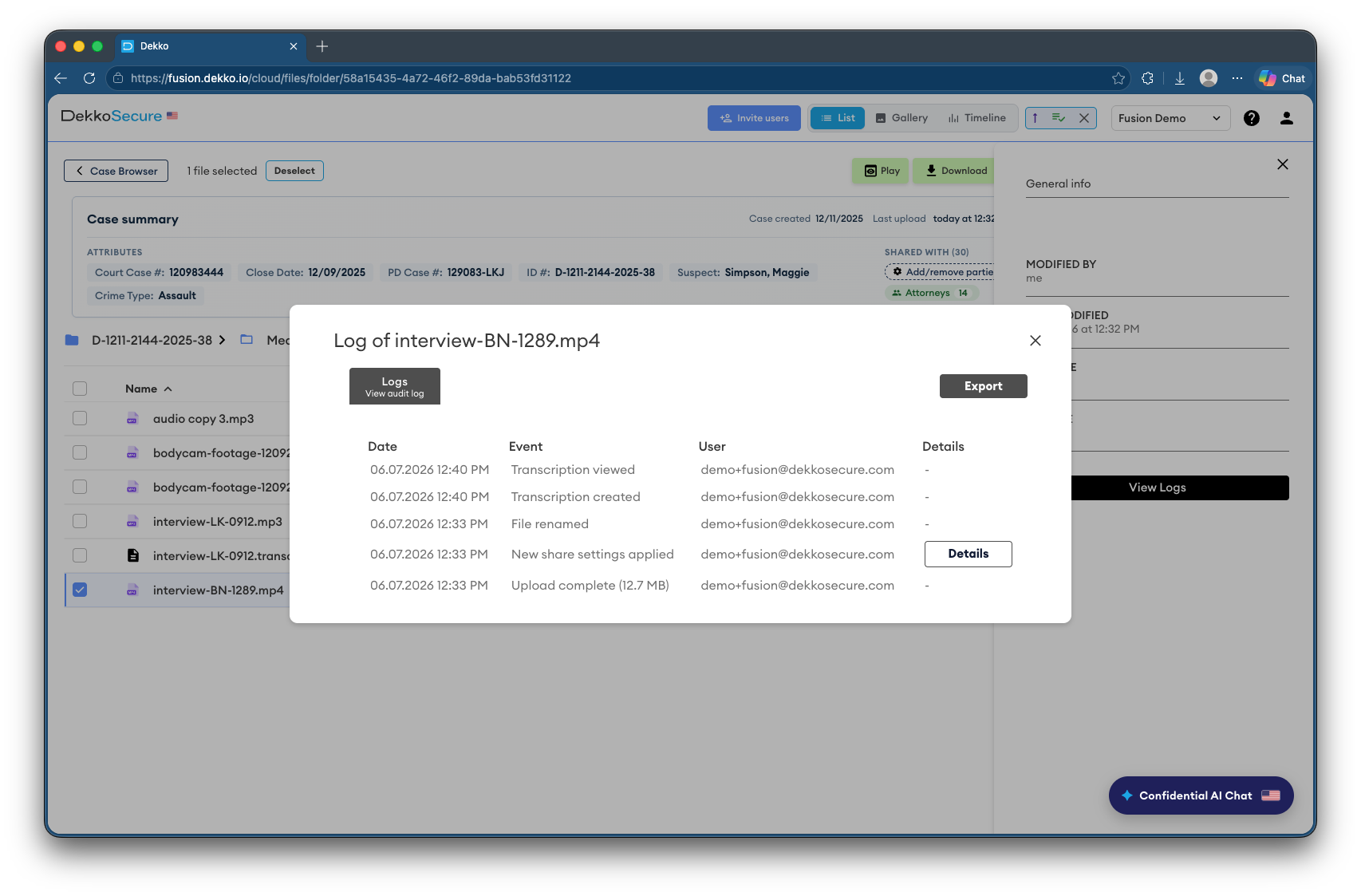Image resolution: width=1361 pixels, height=896 pixels.
Task: Click the blue folder icon in breadcrumb
Action: 72,340
